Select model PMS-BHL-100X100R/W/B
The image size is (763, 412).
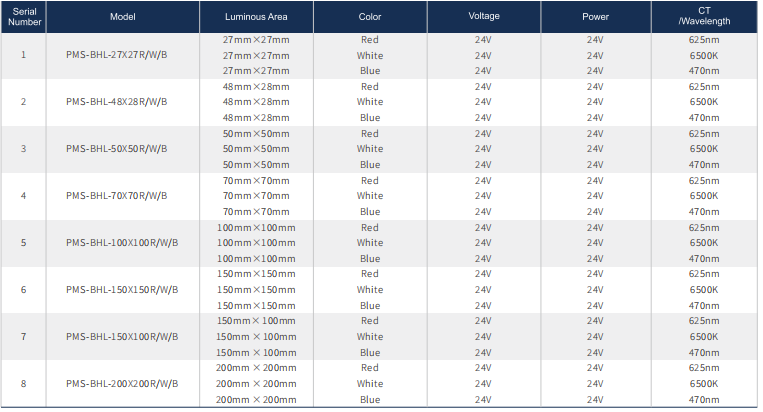click(x=122, y=243)
